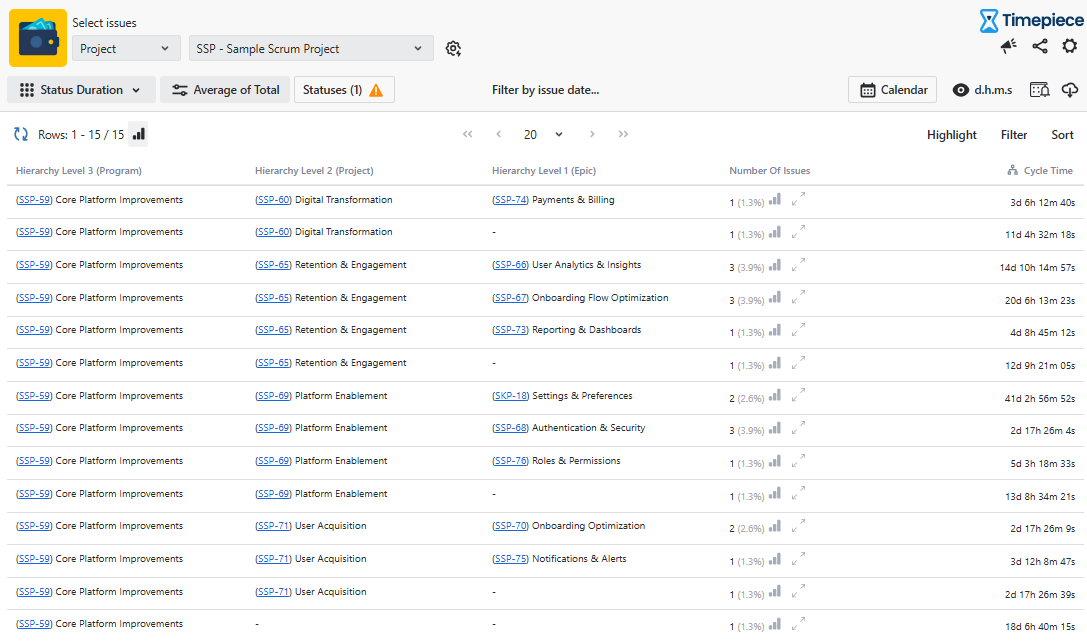Open the SSP-71 link in the Notifications & Alerts row
Image resolution: width=1087 pixels, height=642 pixels.
273,559
